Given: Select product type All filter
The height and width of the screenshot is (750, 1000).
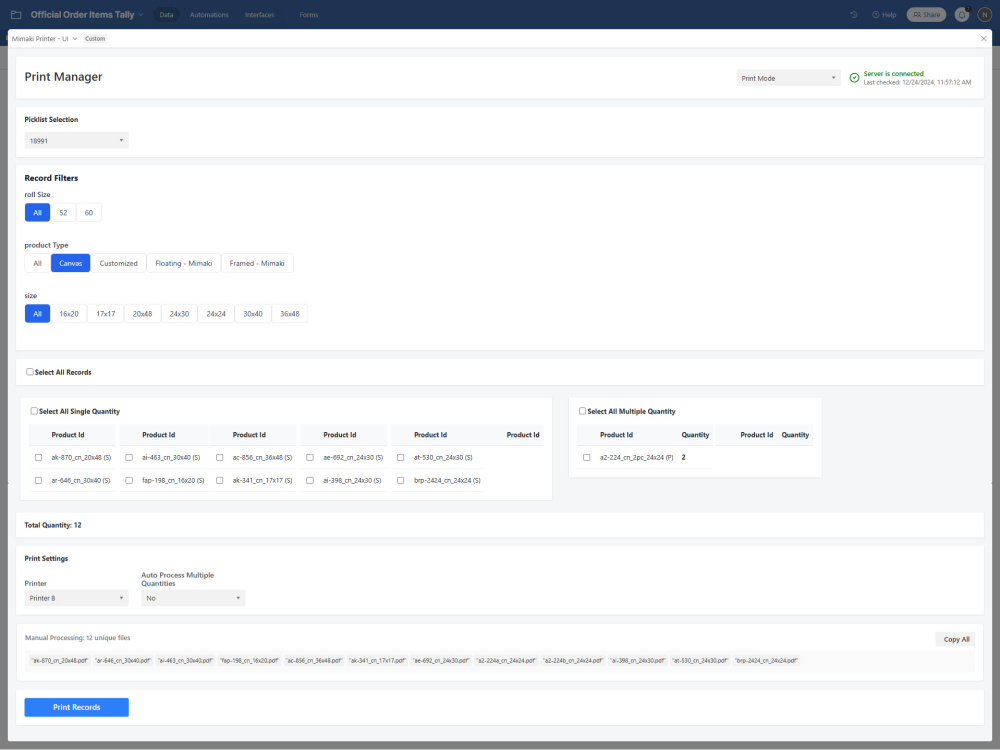Looking at the screenshot, I should click(x=38, y=263).
